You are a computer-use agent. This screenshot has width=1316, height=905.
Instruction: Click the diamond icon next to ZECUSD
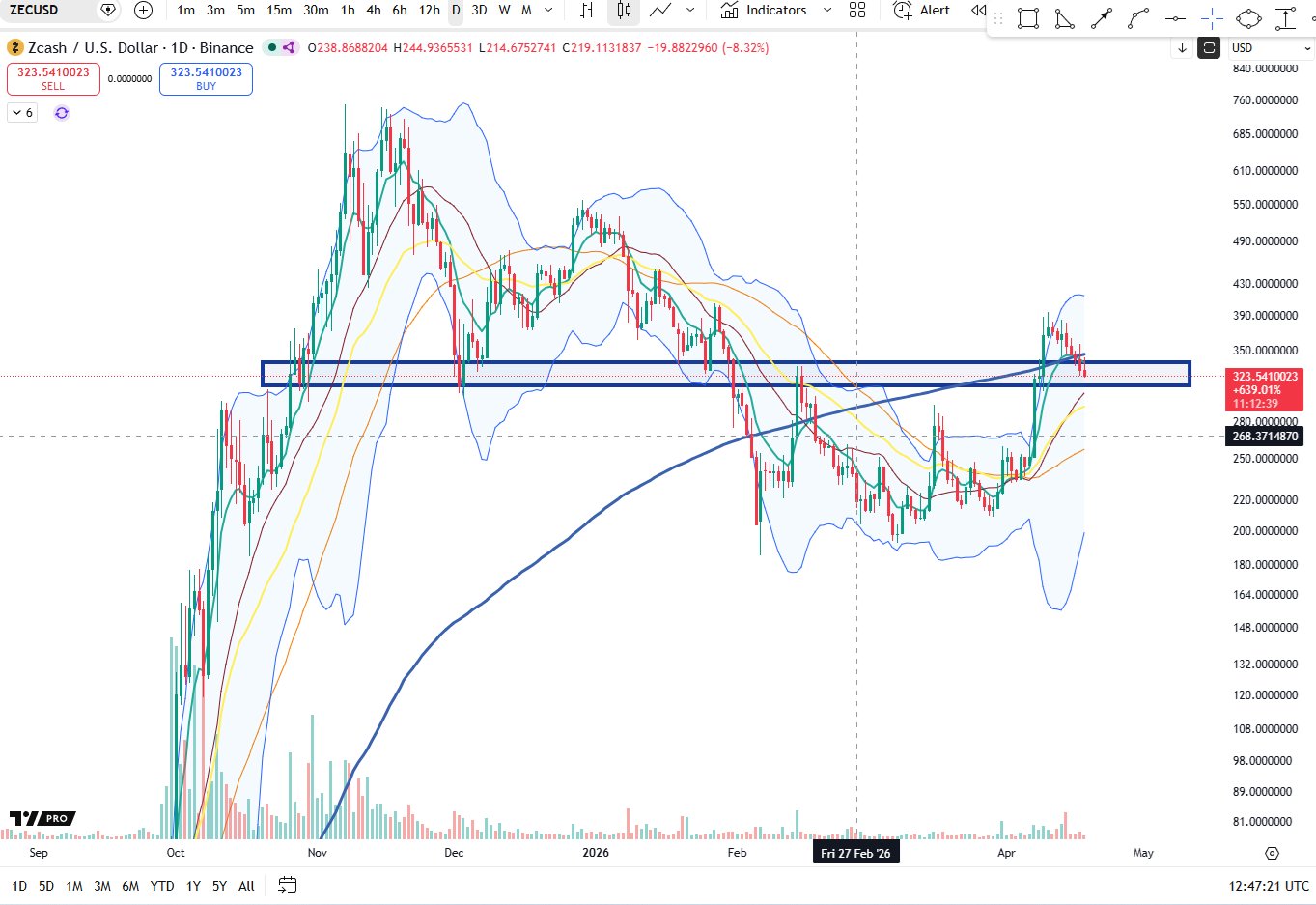tap(108, 10)
